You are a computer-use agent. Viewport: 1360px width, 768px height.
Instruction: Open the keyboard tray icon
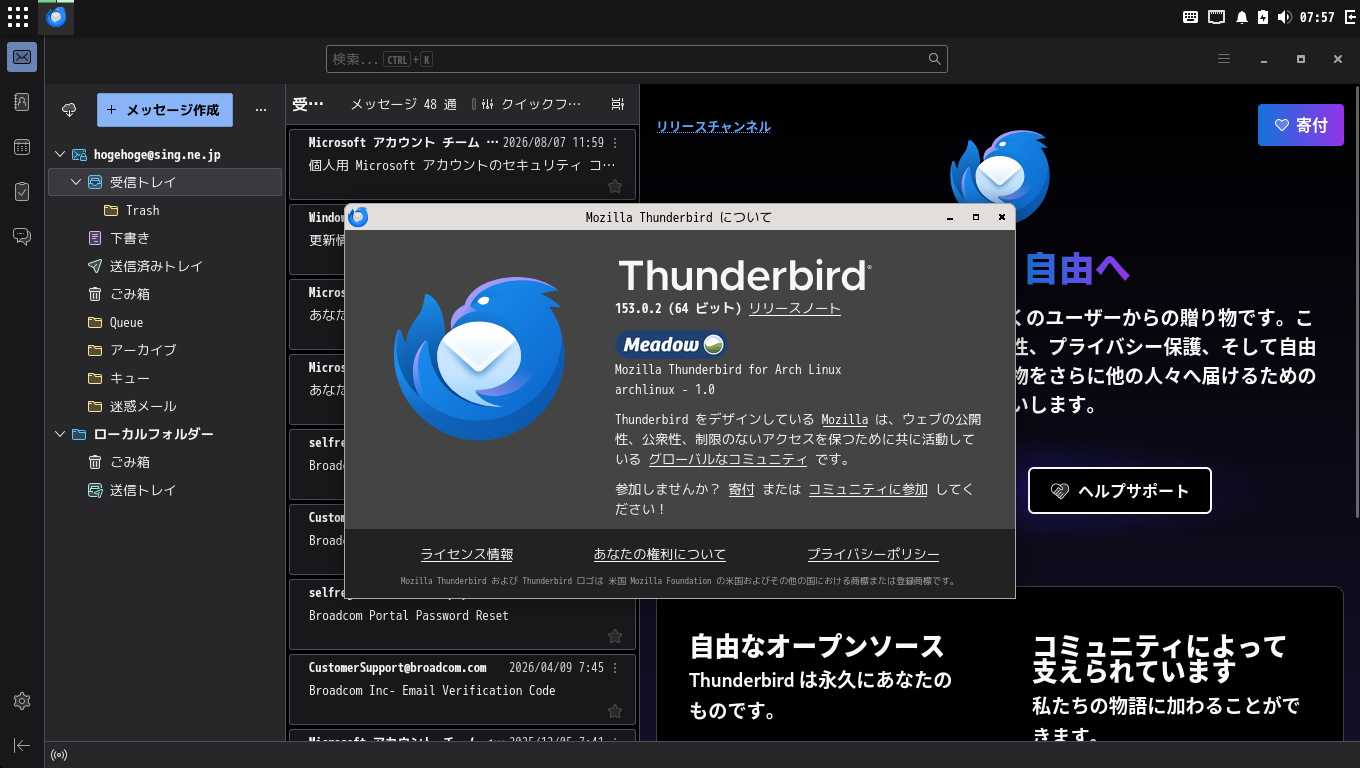click(x=1191, y=17)
